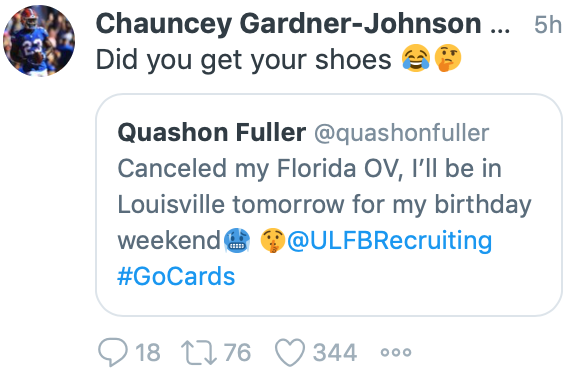The image size is (582, 374).
Task: Click the thinking face emoji
Action: (448, 58)
